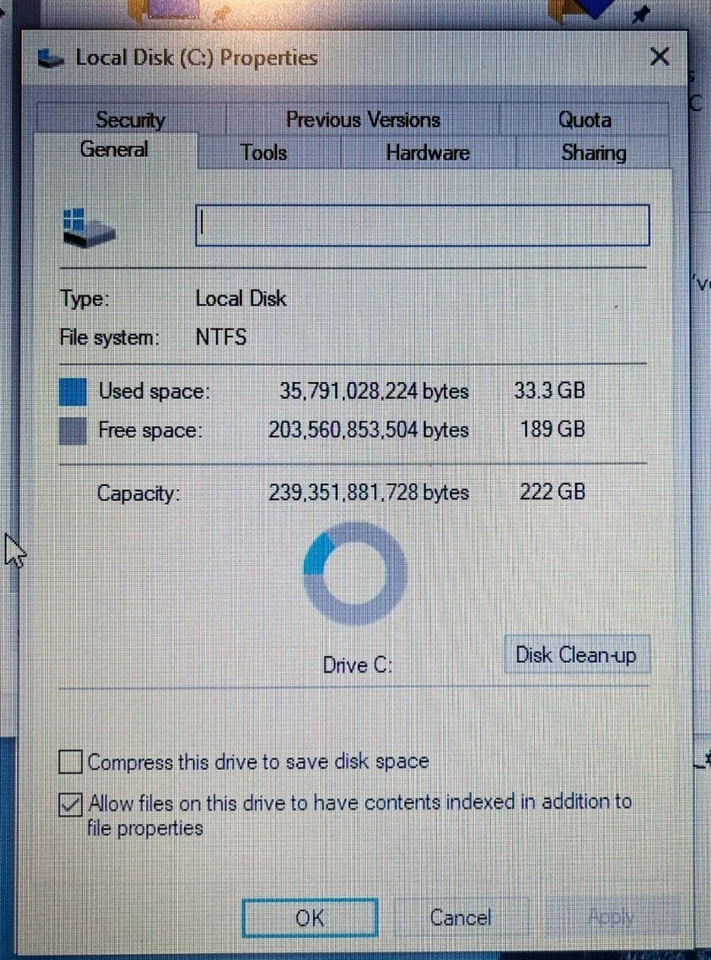Click the 'Drive C:' label under chart
Viewport: 711px width, 960px height.
point(357,665)
